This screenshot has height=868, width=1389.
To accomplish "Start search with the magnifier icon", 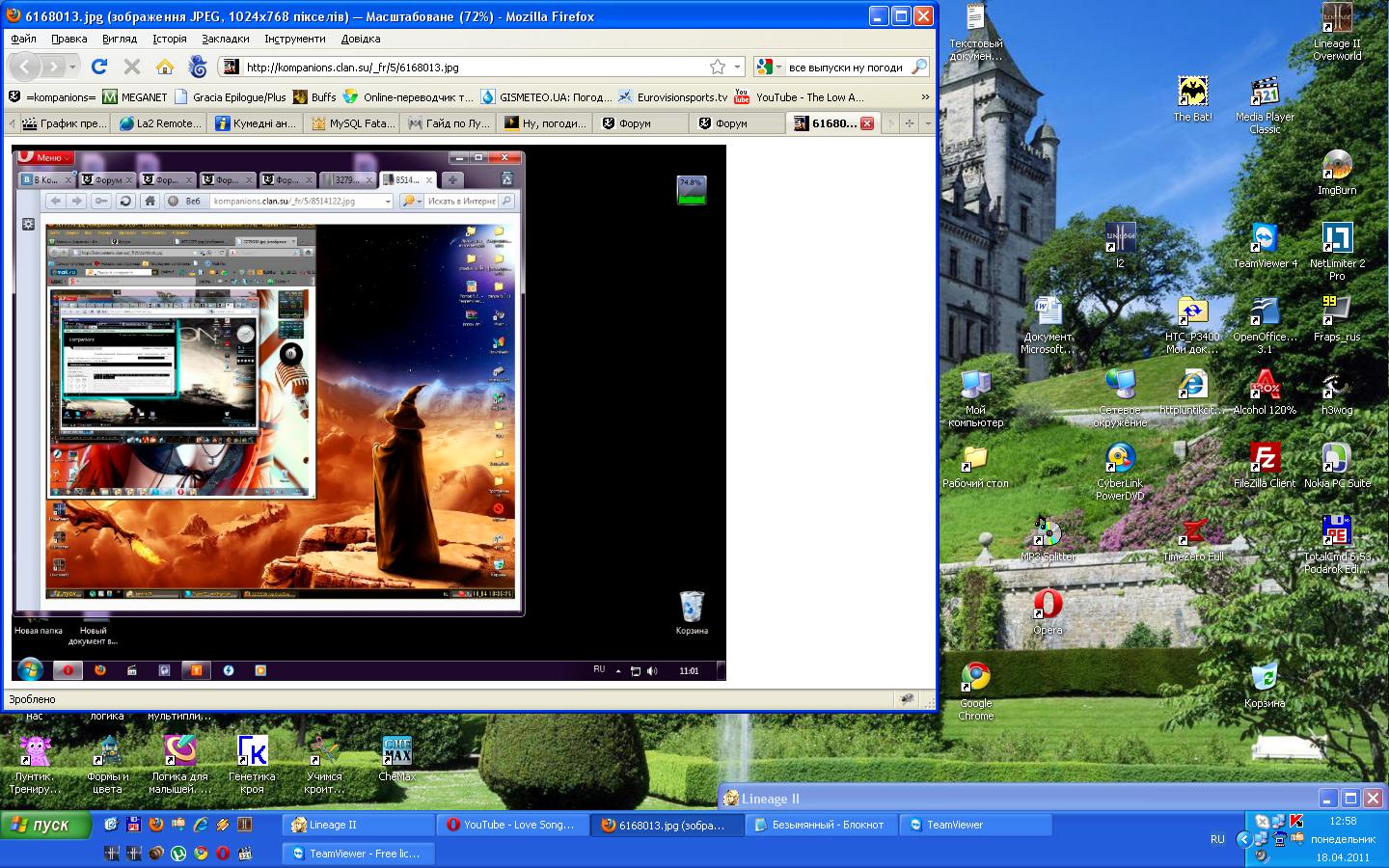I will 919,67.
